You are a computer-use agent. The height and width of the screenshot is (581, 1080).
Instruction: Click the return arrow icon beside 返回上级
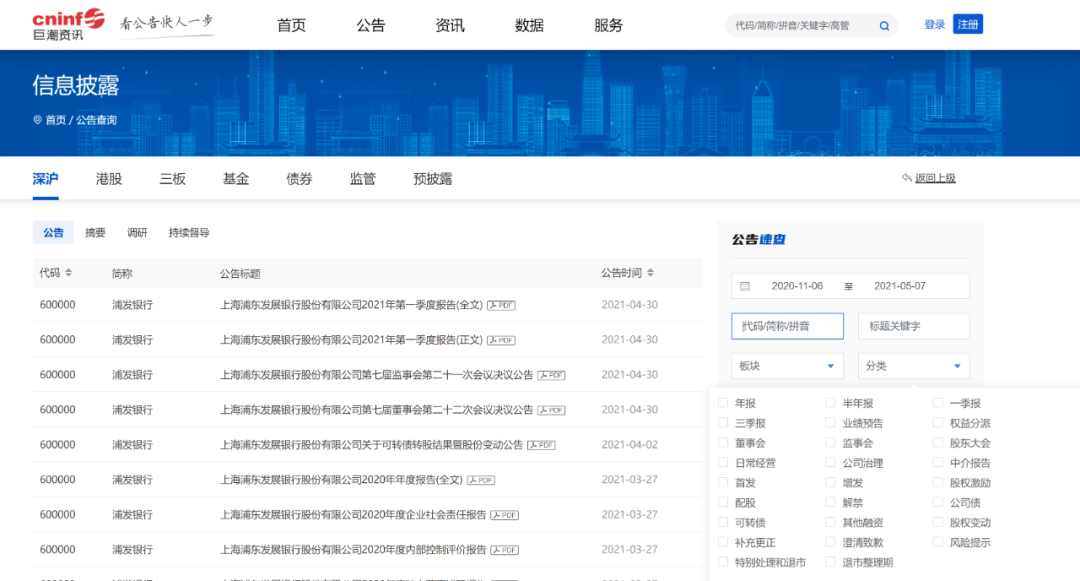[906, 178]
